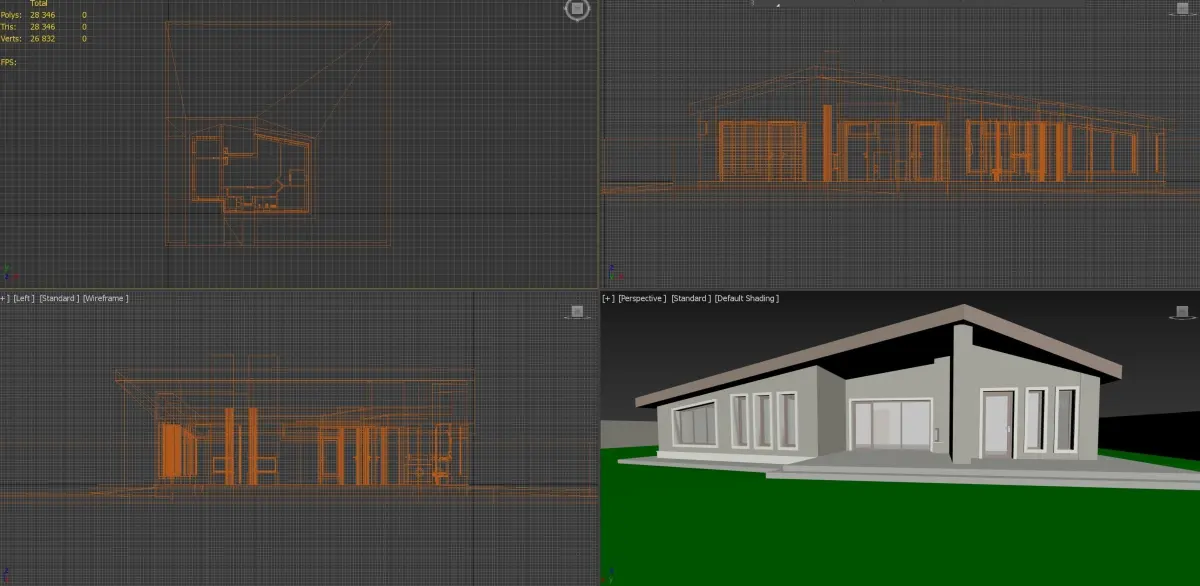The image size is (1200, 586).
Task: Open the [Perspective] view label menu
Action: 642,298
